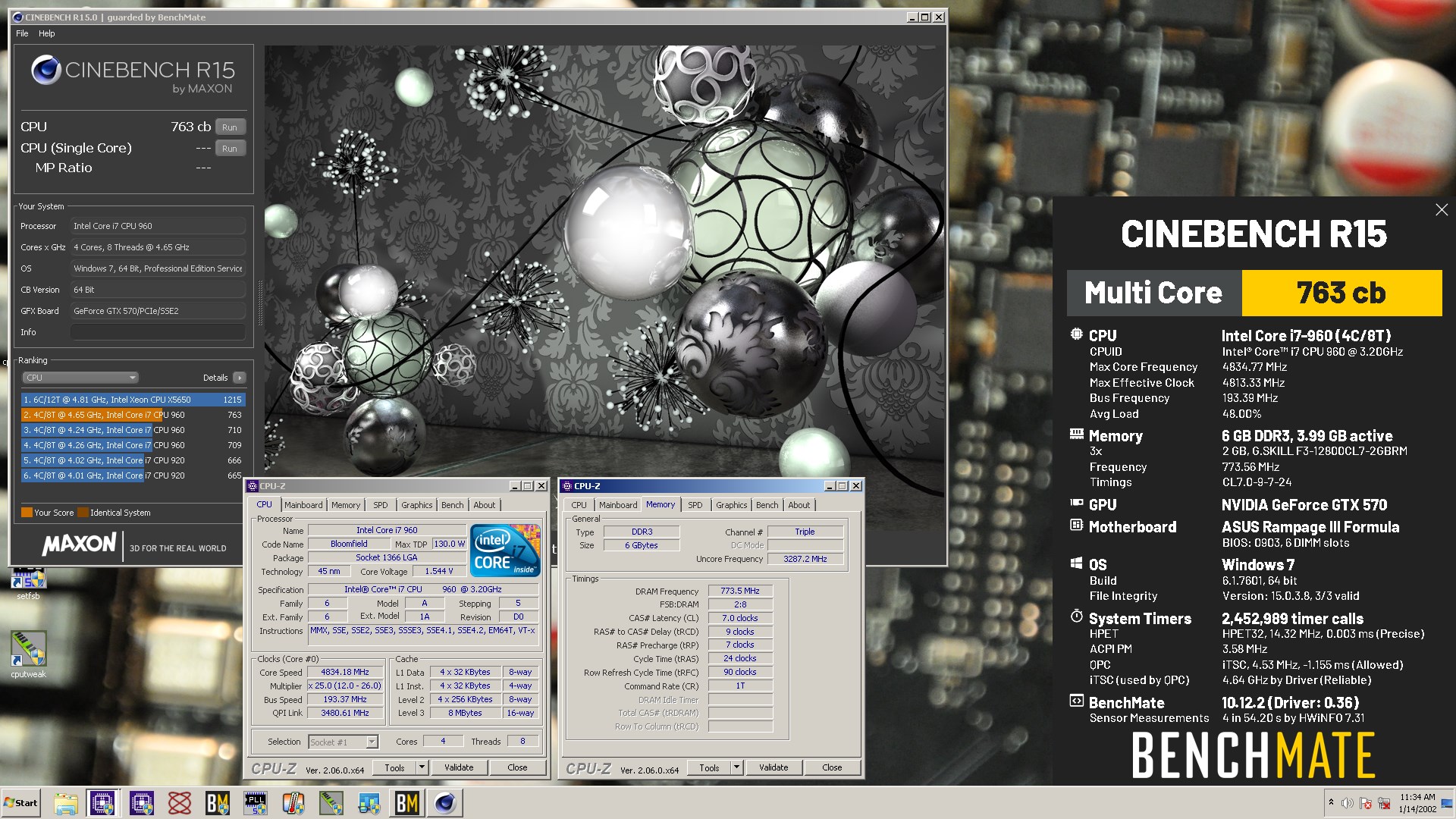
Task: Open Mainboard tab in left CPU-Z window
Action: pos(303,505)
